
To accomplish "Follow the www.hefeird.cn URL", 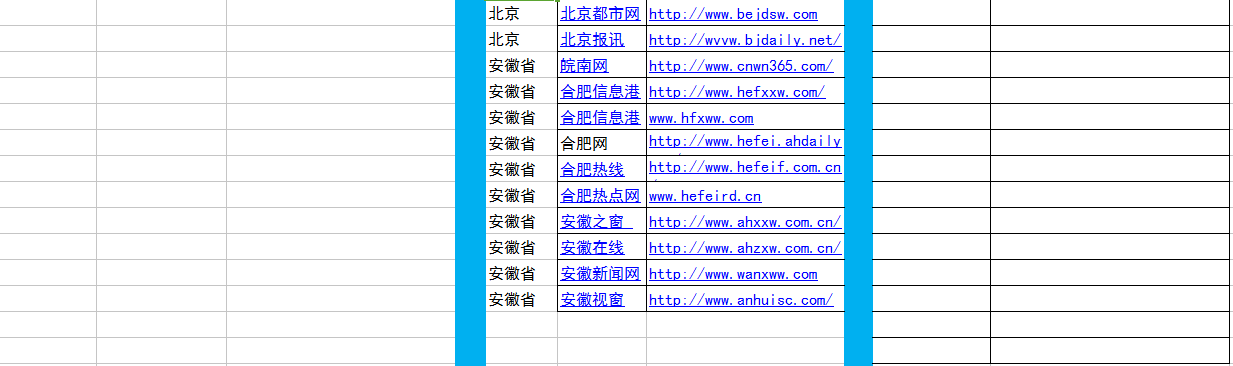I will [x=705, y=196].
